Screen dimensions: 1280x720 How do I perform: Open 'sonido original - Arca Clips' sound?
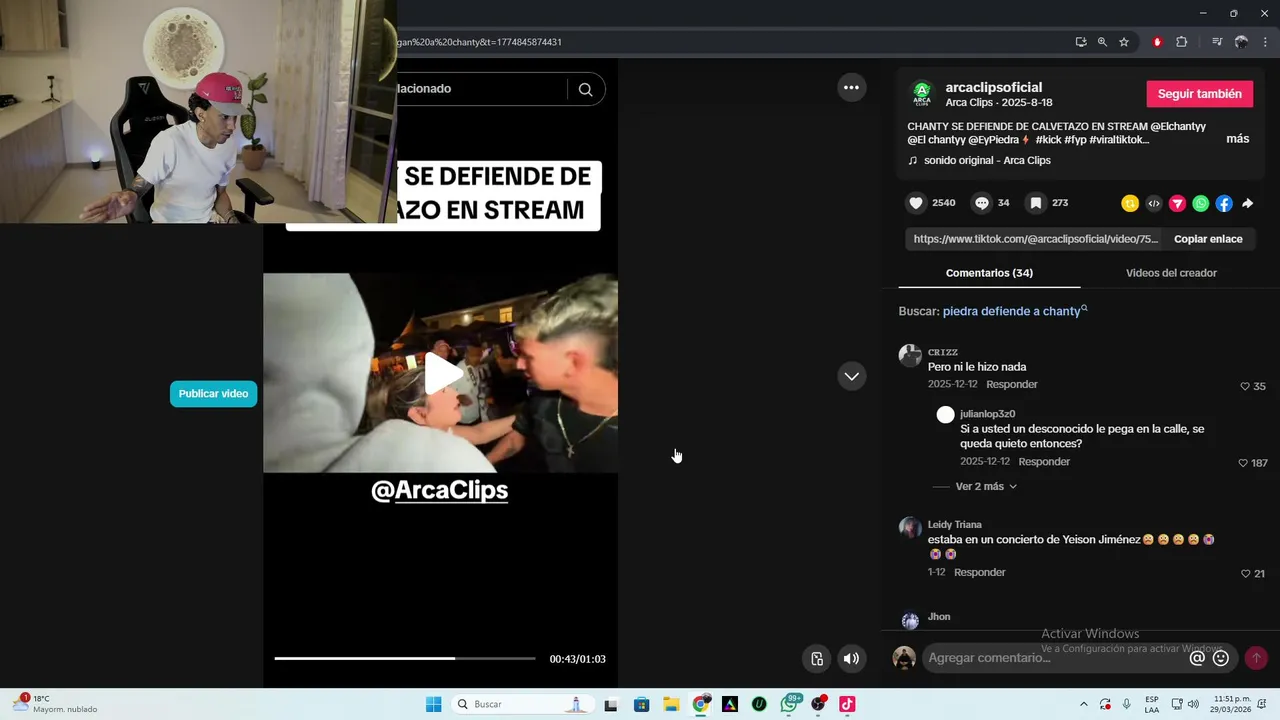(x=987, y=160)
